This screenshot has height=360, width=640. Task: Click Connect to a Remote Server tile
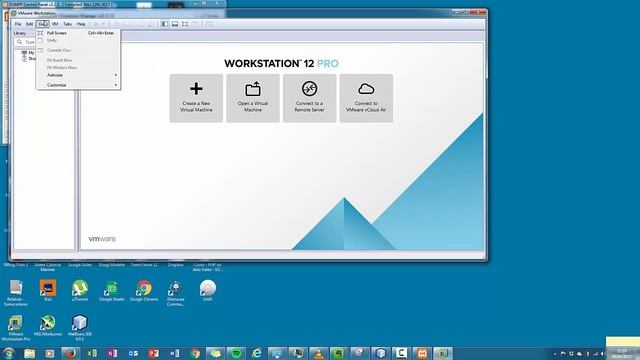[309, 98]
